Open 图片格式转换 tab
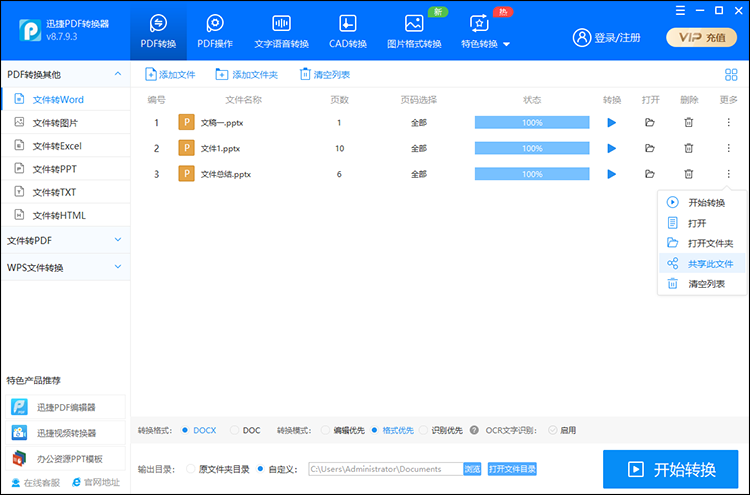This screenshot has width=750, height=495. click(414, 32)
